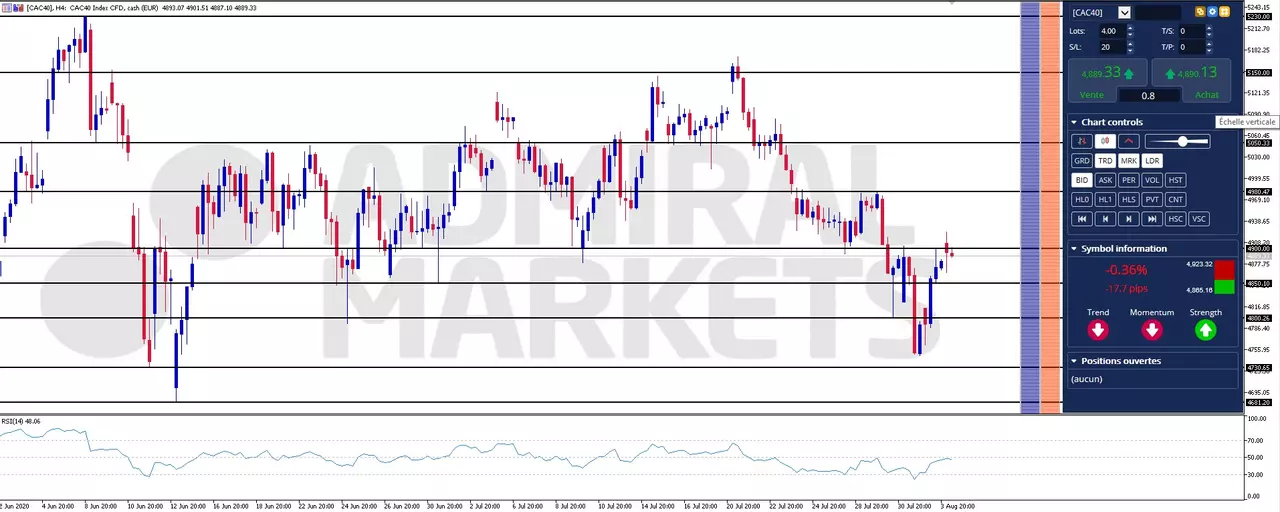Click the Lots value stepper arrows

pyautogui.click(x=1131, y=31)
